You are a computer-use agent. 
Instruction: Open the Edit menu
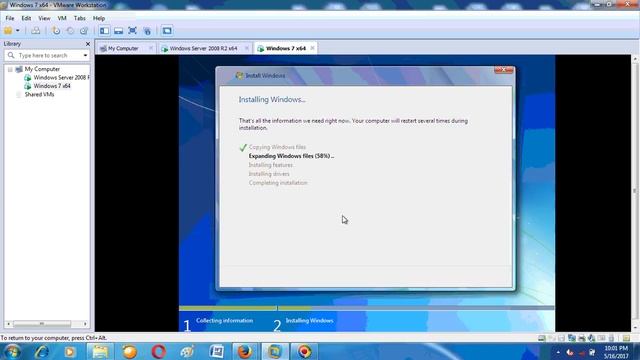pos(26,18)
